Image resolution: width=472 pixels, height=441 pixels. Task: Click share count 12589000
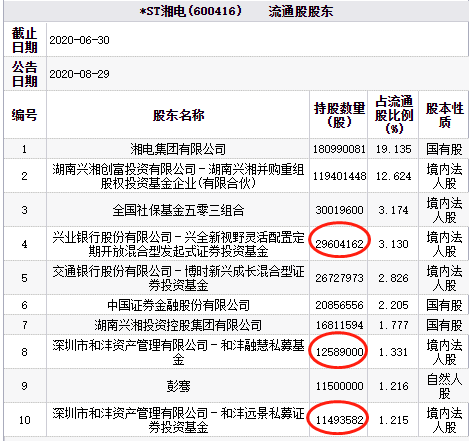click(x=339, y=352)
